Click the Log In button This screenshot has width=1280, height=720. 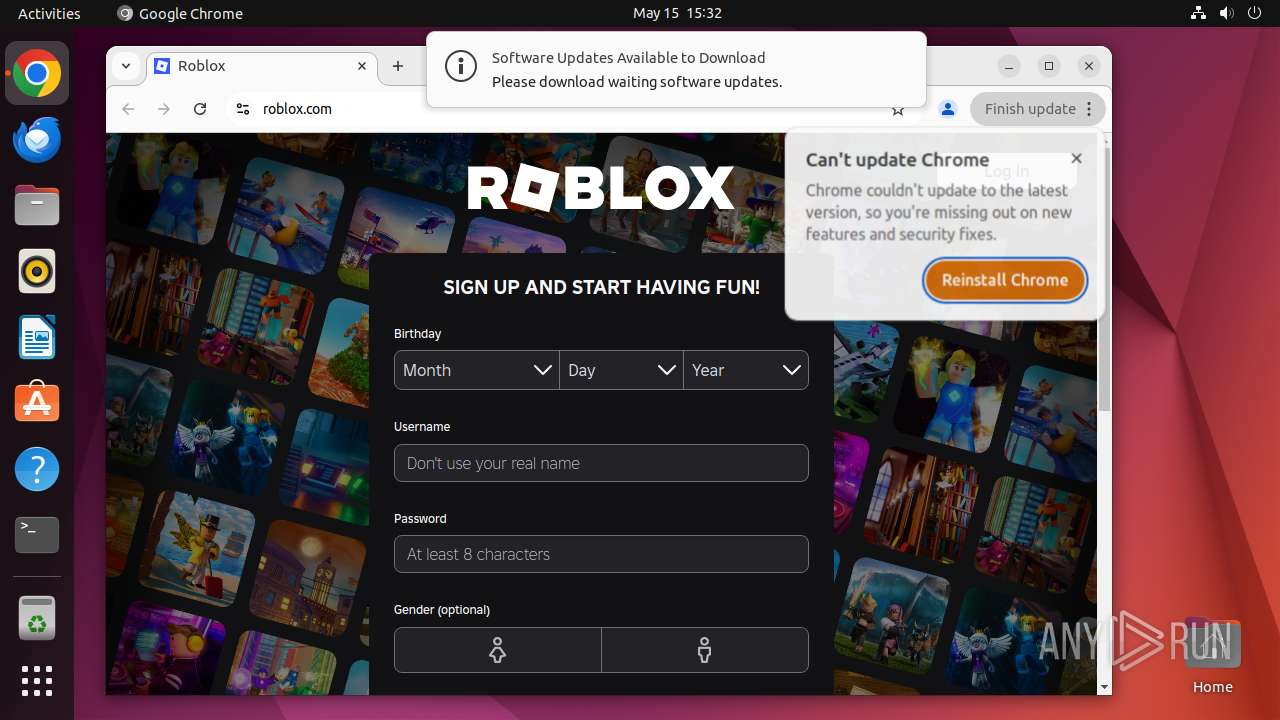(1007, 171)
